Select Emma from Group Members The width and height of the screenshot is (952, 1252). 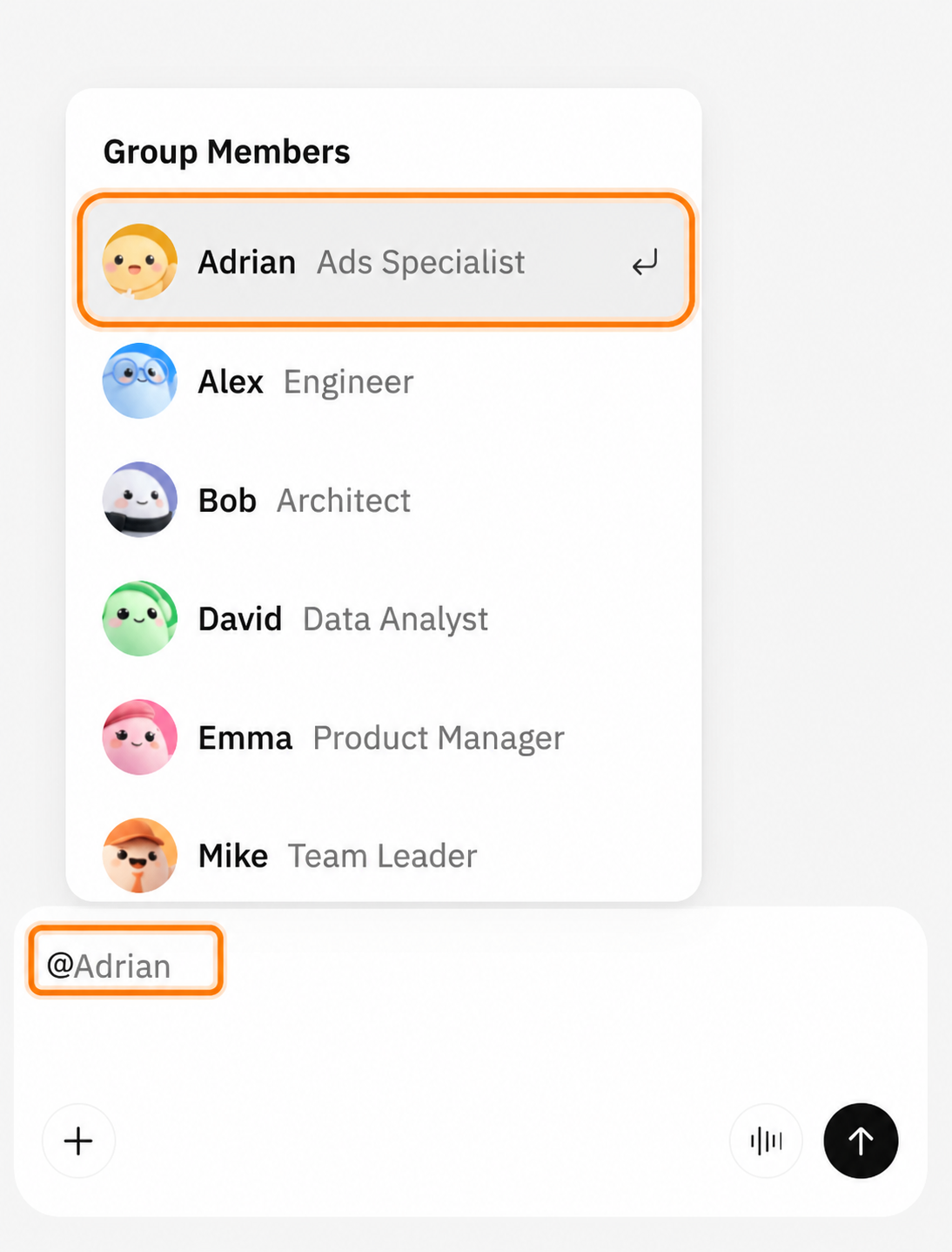(385, 737)
